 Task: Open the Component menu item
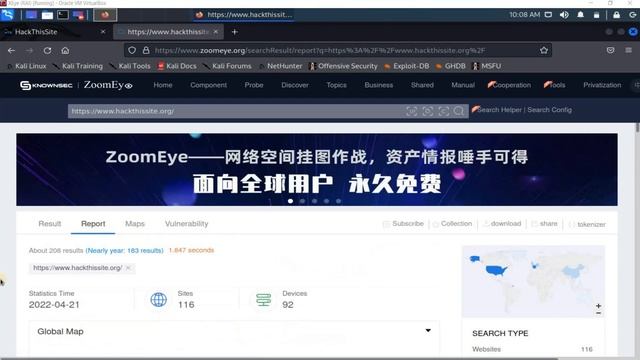[x=209, y=85]
